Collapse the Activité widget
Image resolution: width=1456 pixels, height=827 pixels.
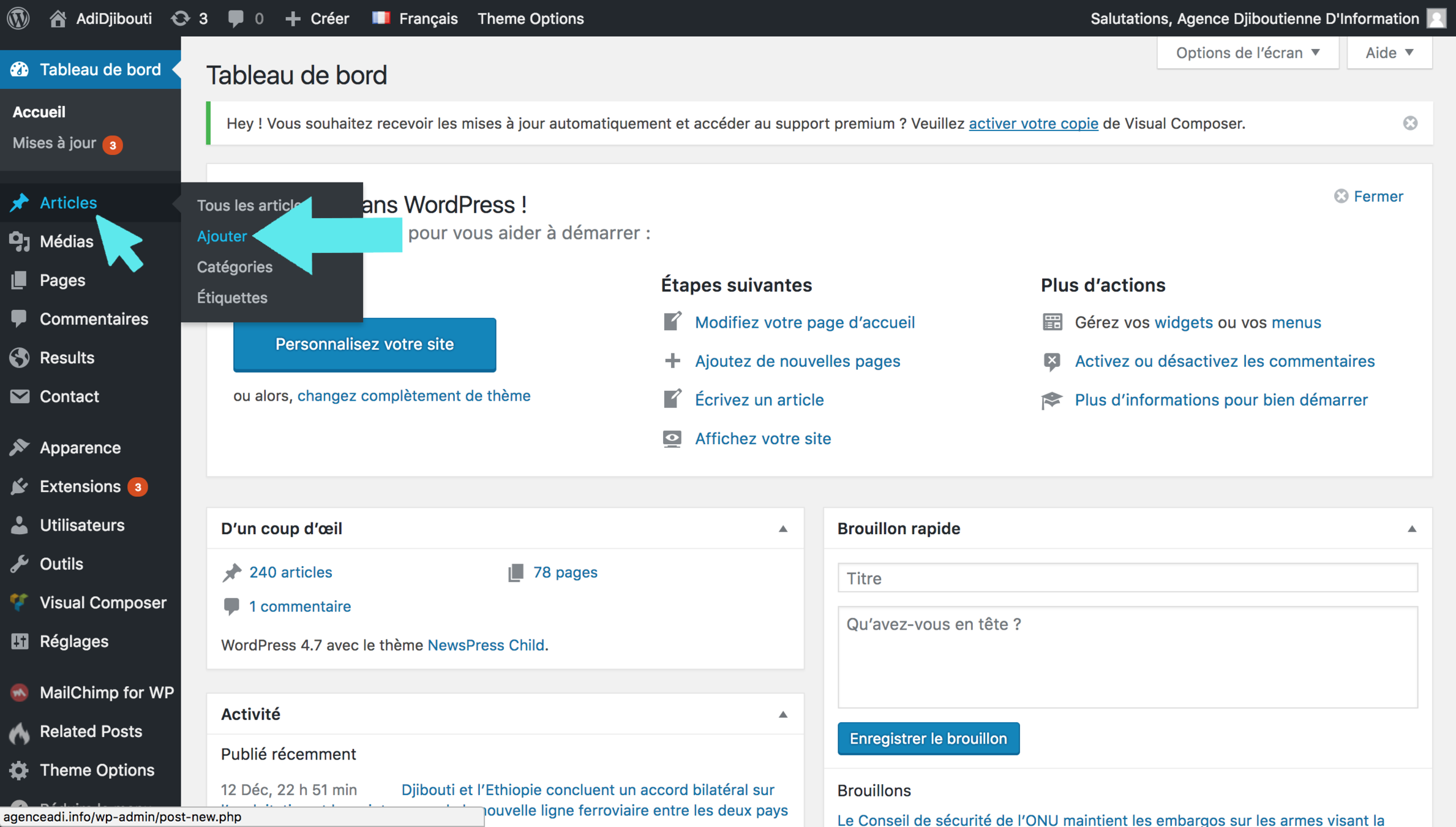pyautogui.click(x=782, y=714)
